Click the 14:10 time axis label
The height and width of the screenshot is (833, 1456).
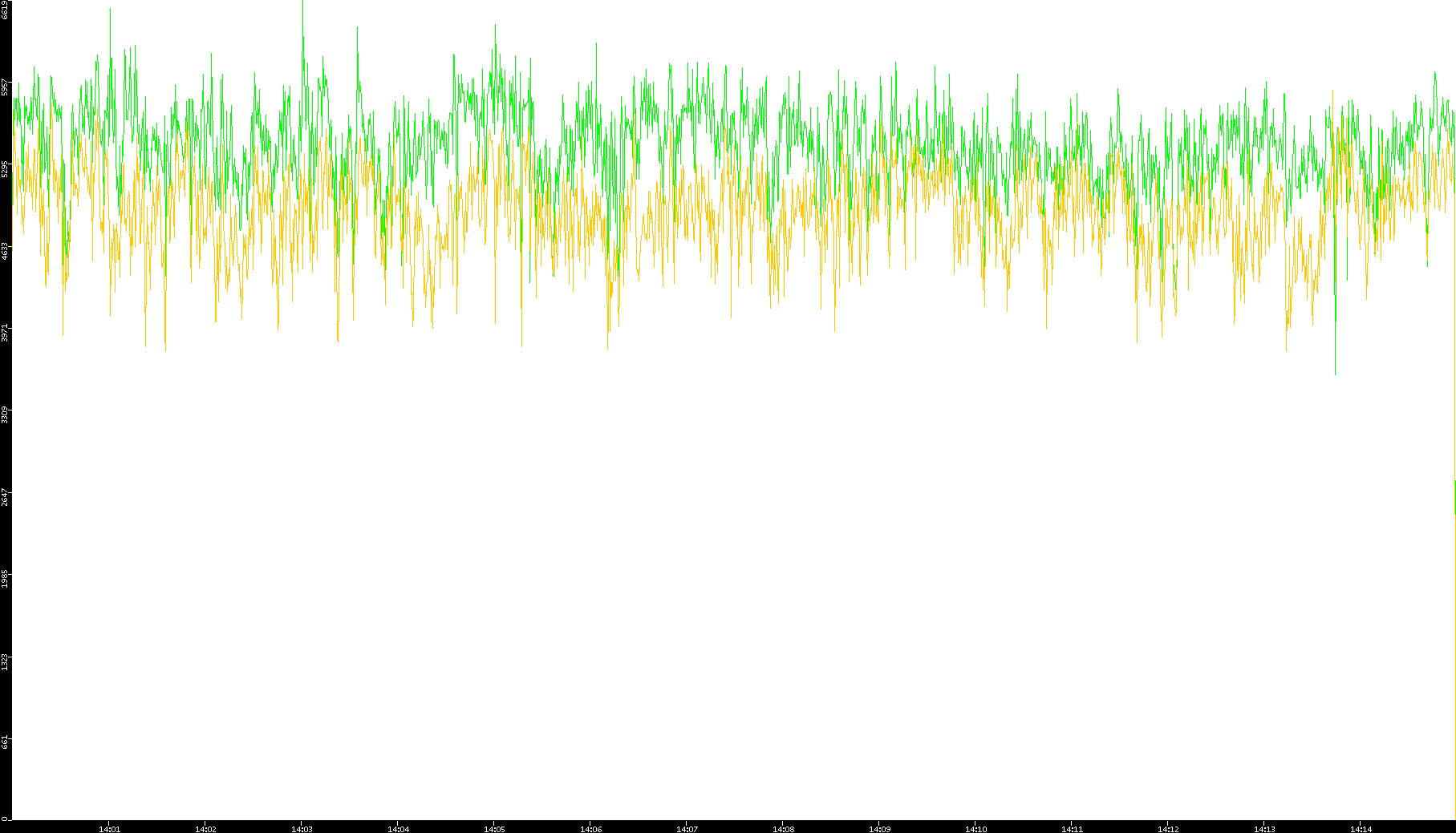975,828
